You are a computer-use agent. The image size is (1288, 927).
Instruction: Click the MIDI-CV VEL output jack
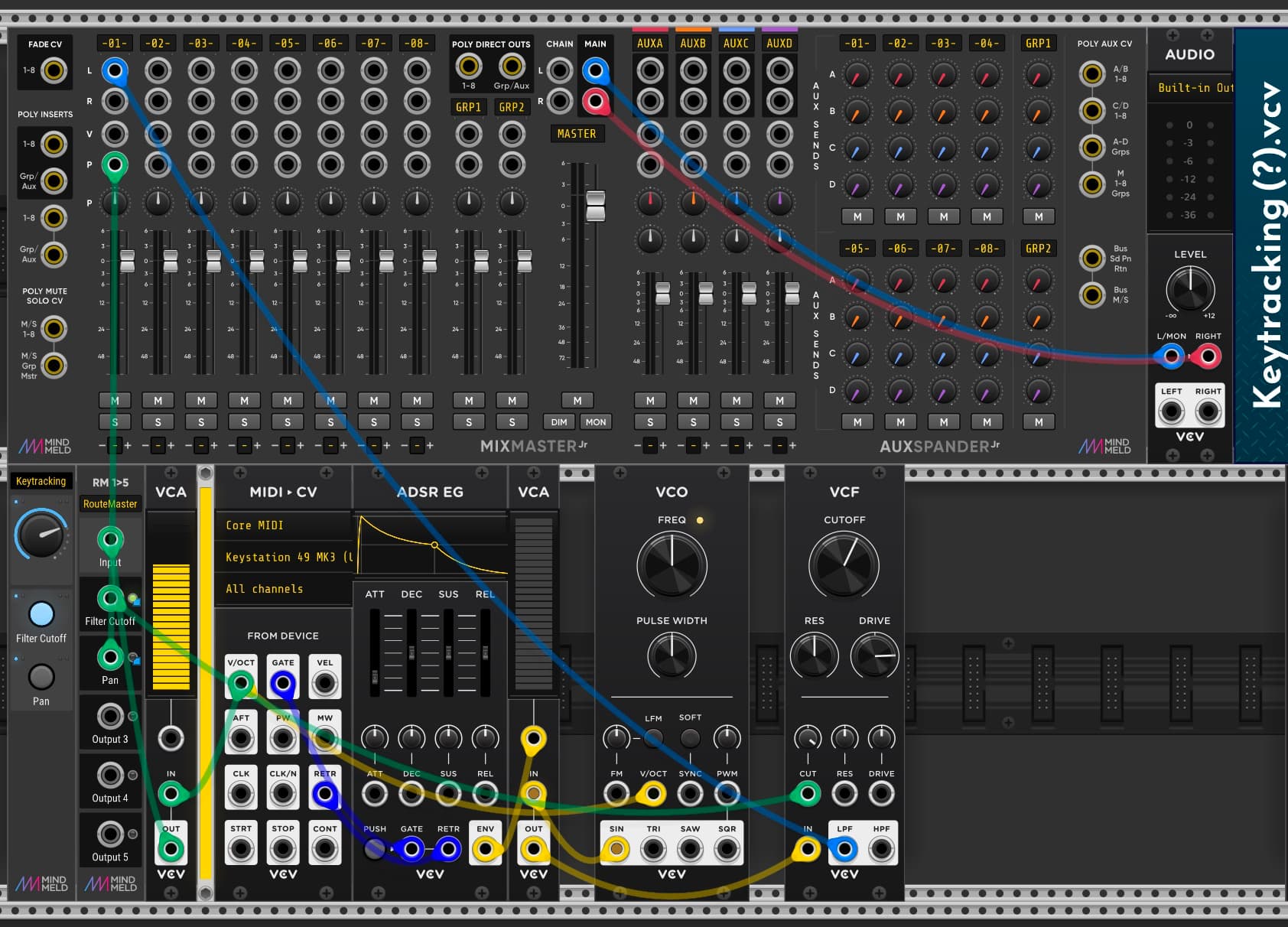pyautogui.click(x=325, y=682)
